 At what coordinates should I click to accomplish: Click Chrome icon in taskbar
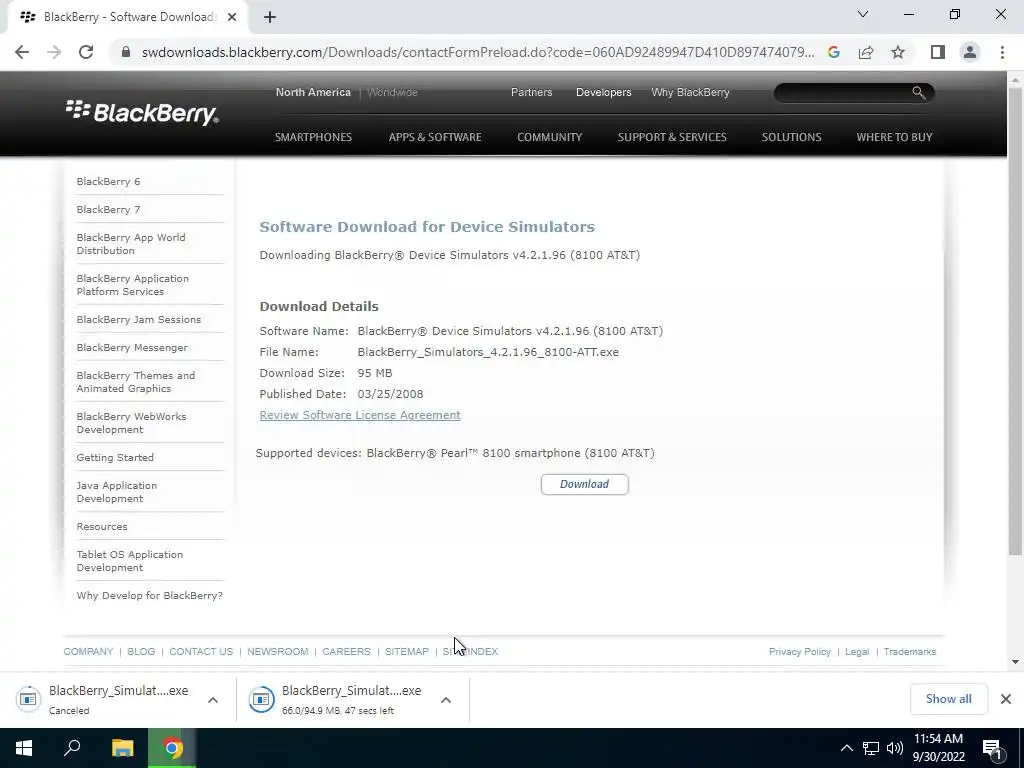(x=172, y=748)
